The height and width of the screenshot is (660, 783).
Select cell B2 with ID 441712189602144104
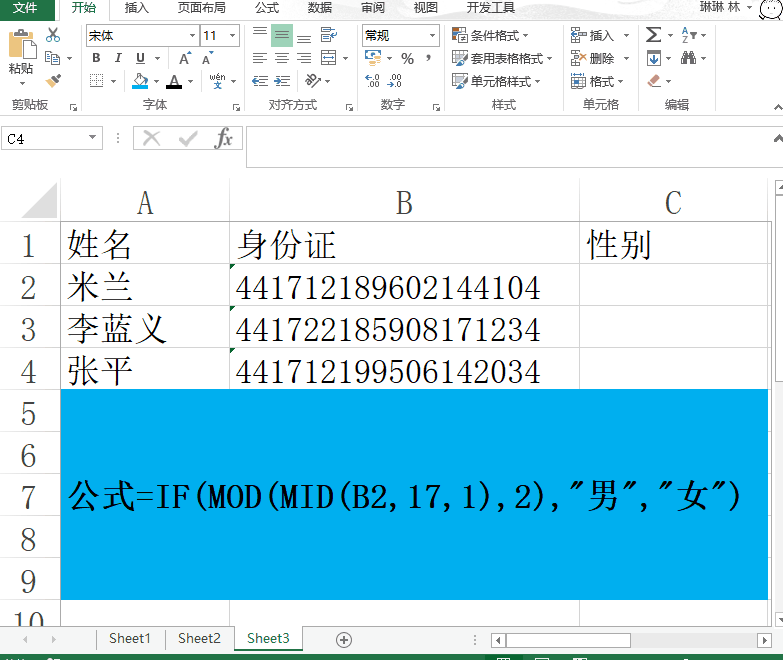pyautogui.click(x=404, y=285)
